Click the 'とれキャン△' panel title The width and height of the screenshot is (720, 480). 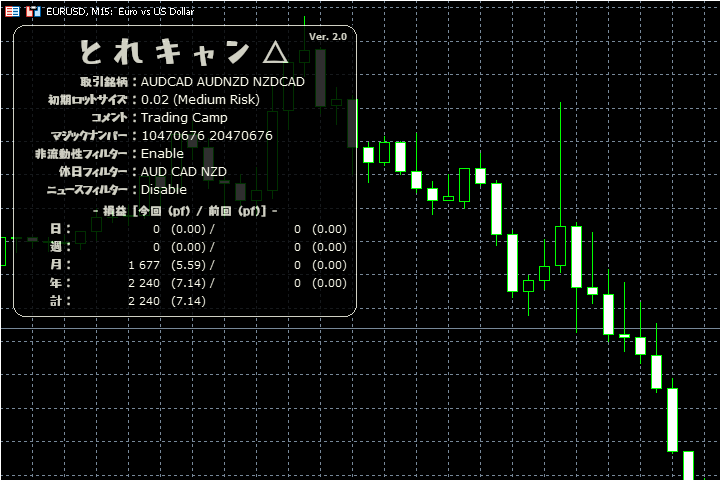184,52
